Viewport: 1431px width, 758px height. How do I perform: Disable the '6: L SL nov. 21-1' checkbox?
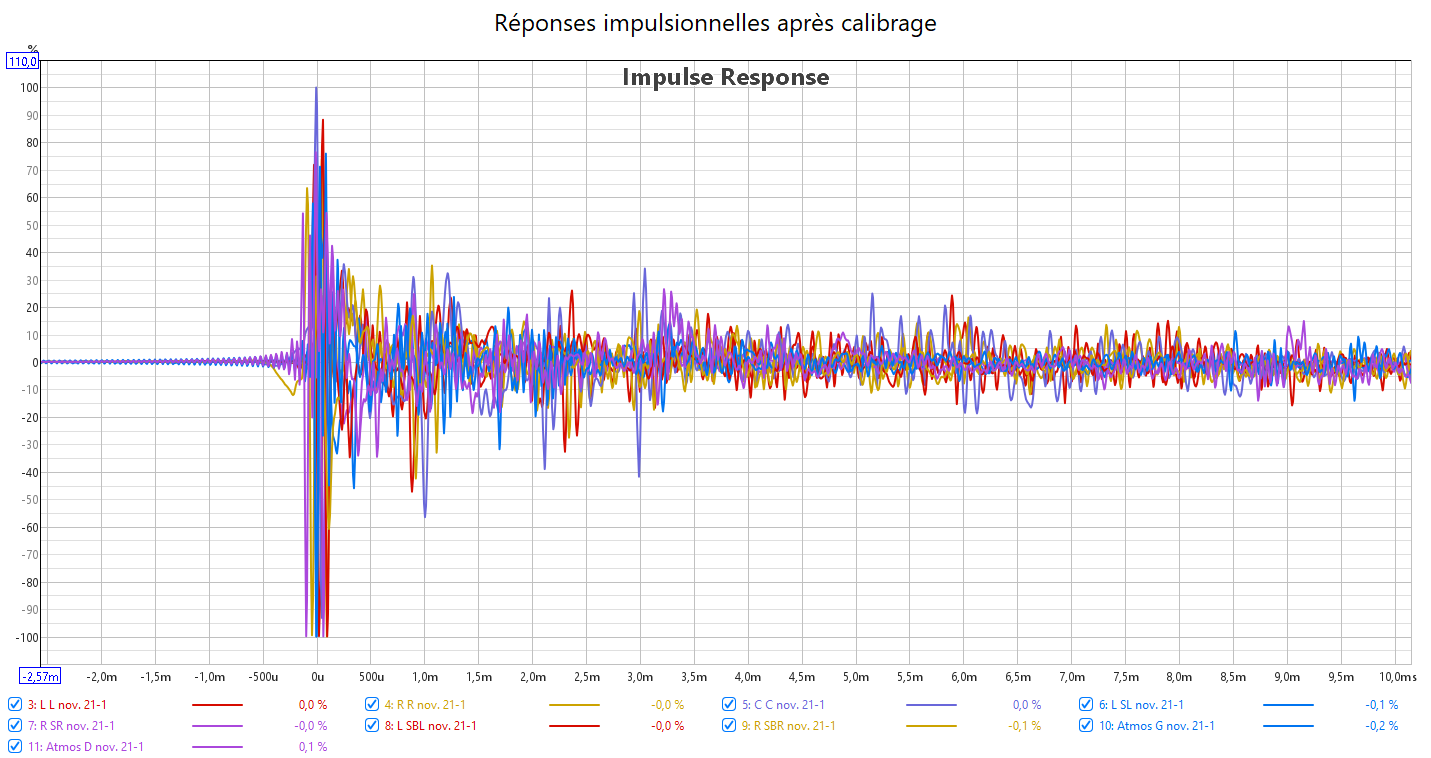pos(1087,704)
